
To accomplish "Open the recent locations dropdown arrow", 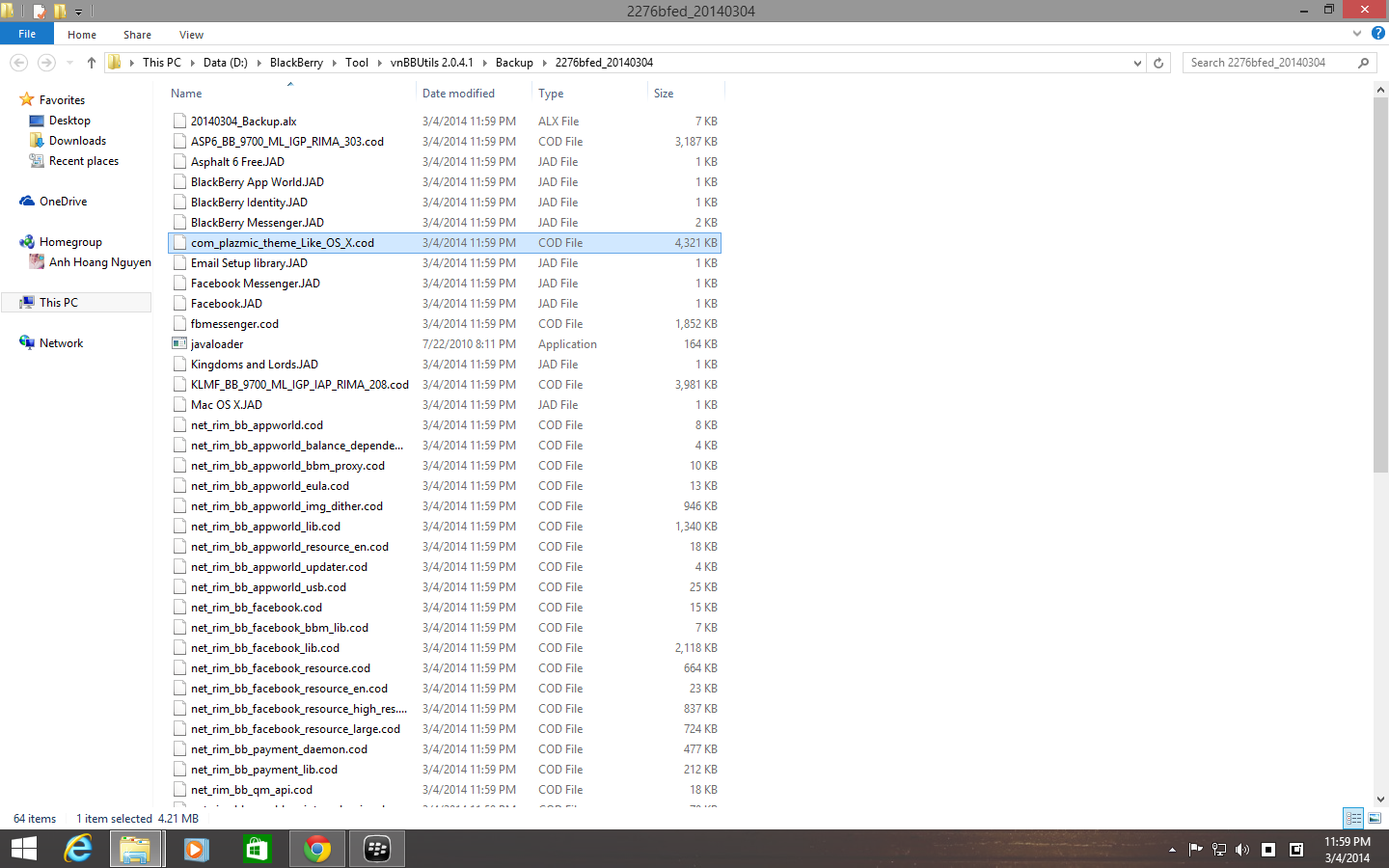I will pos(69,63).
